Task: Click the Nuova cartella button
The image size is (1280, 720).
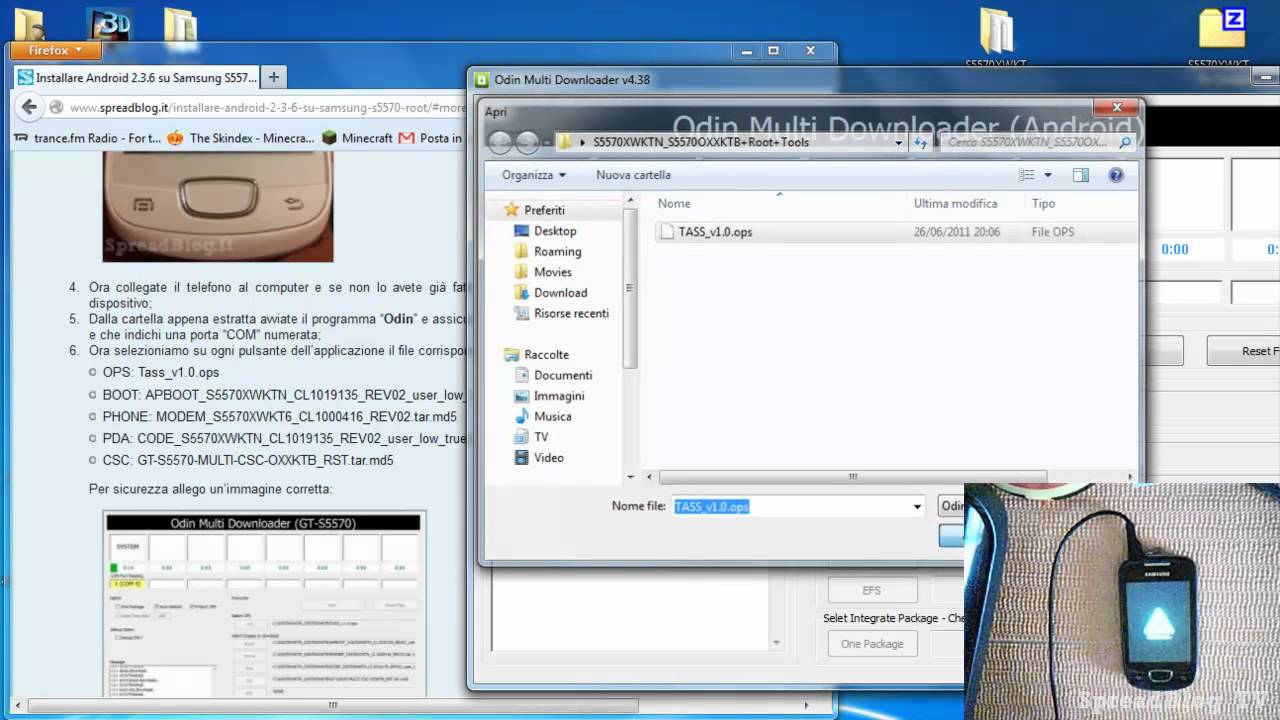Action: click(x=633, y=175)
